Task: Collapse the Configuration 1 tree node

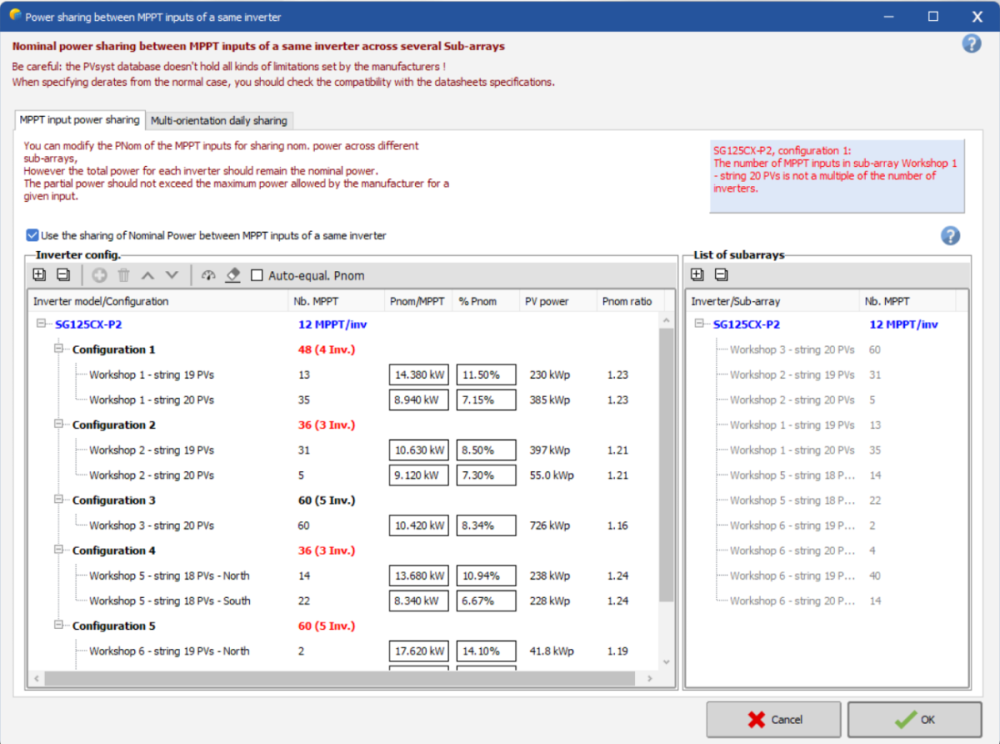Action: coord(59,350)
